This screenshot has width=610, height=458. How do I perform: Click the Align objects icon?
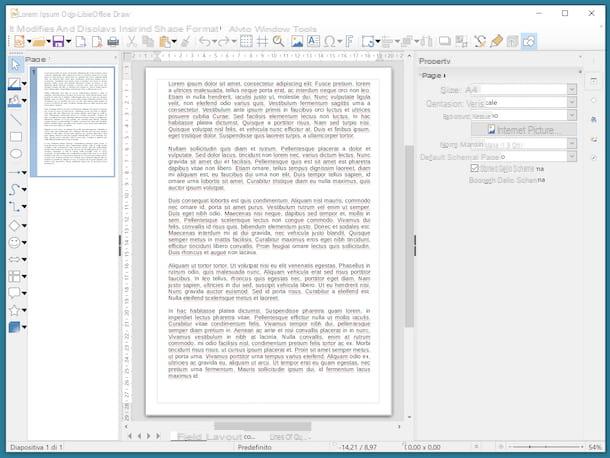387,41
